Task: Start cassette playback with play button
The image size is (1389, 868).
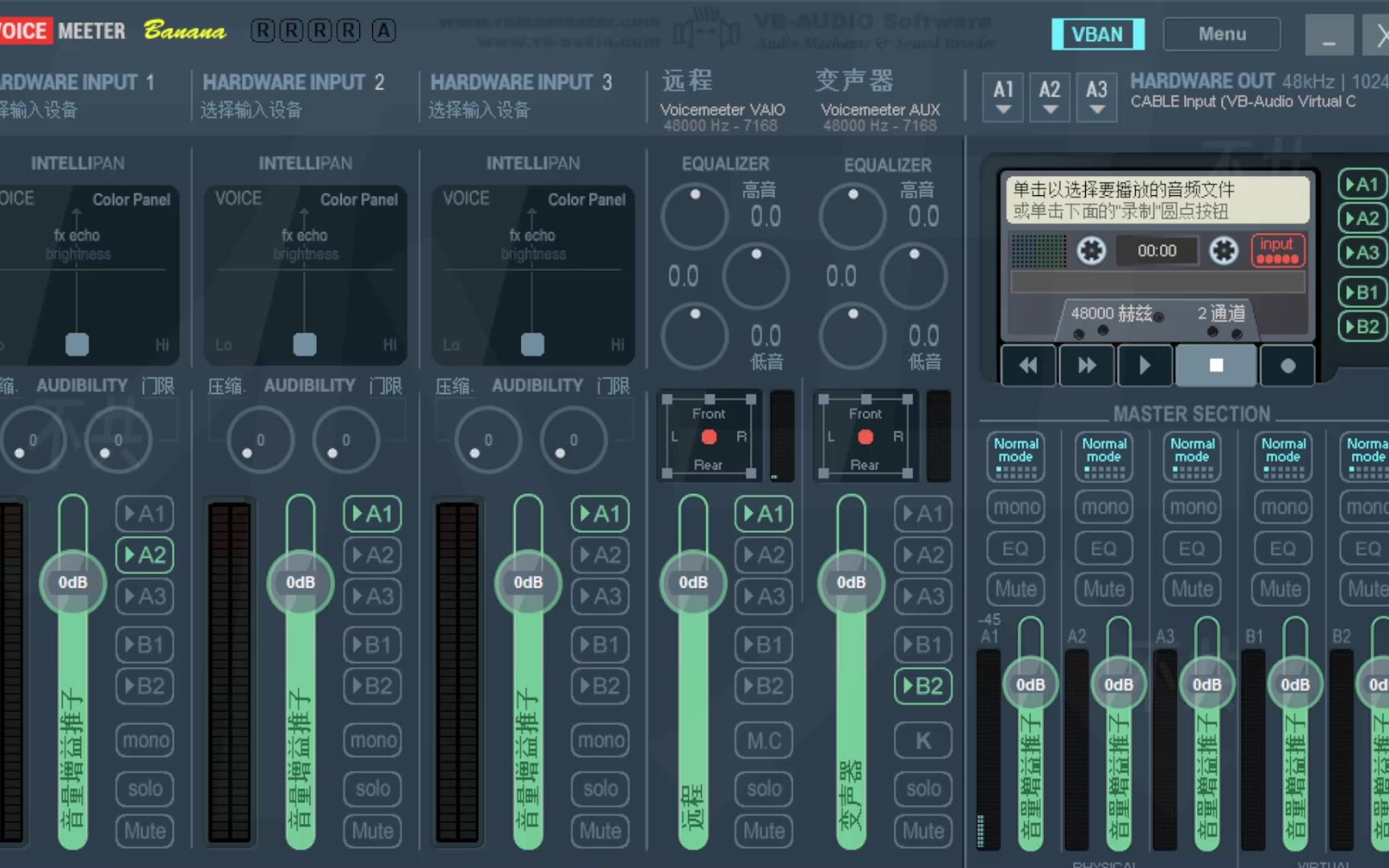Action: pos(1144,366)
